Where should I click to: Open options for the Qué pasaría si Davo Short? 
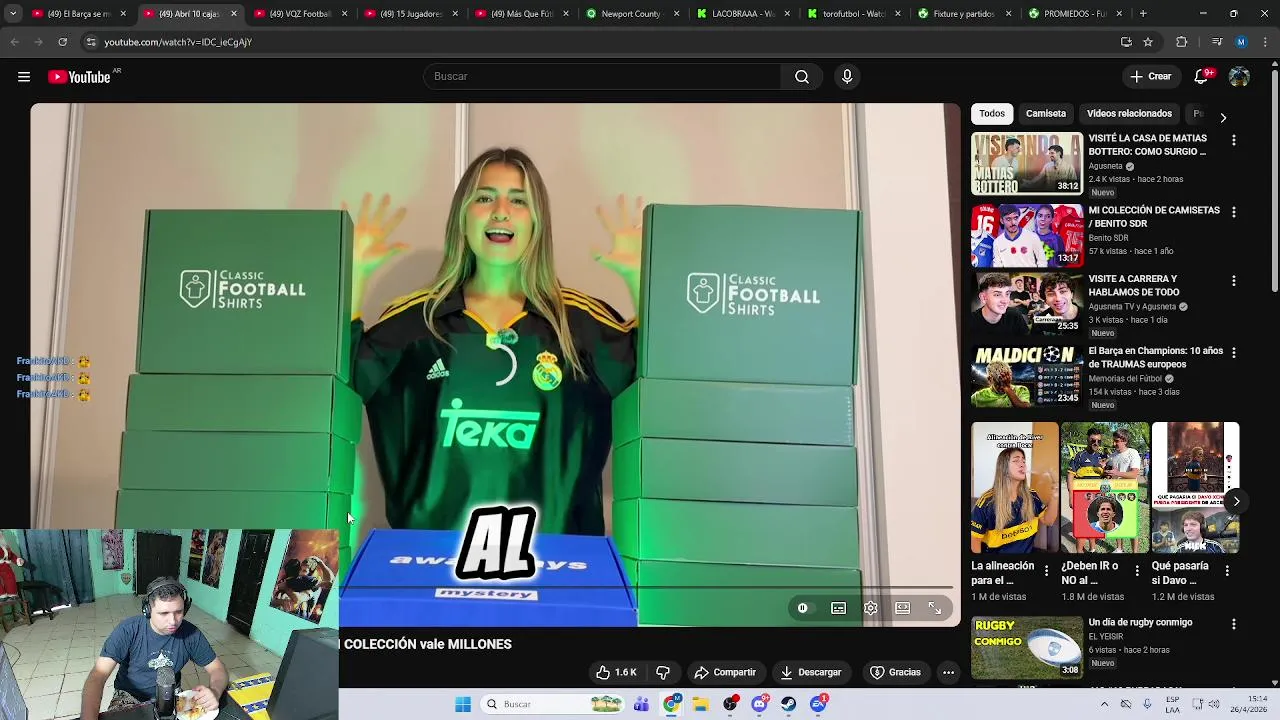click(1227, 570)
